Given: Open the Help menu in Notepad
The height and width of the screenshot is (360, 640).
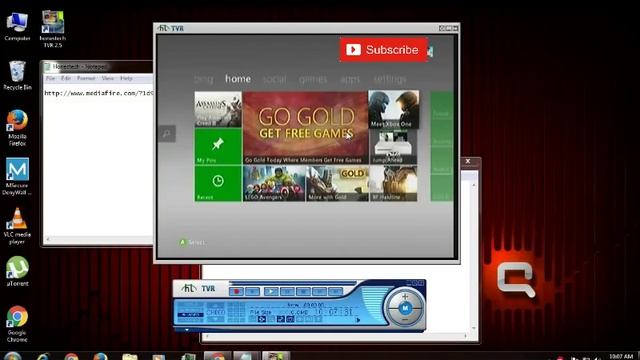Looking at the screenshot, I should 126,78.
